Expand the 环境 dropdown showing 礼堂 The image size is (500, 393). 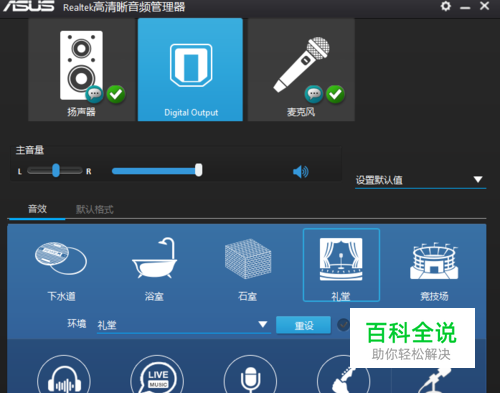point(183,325)
